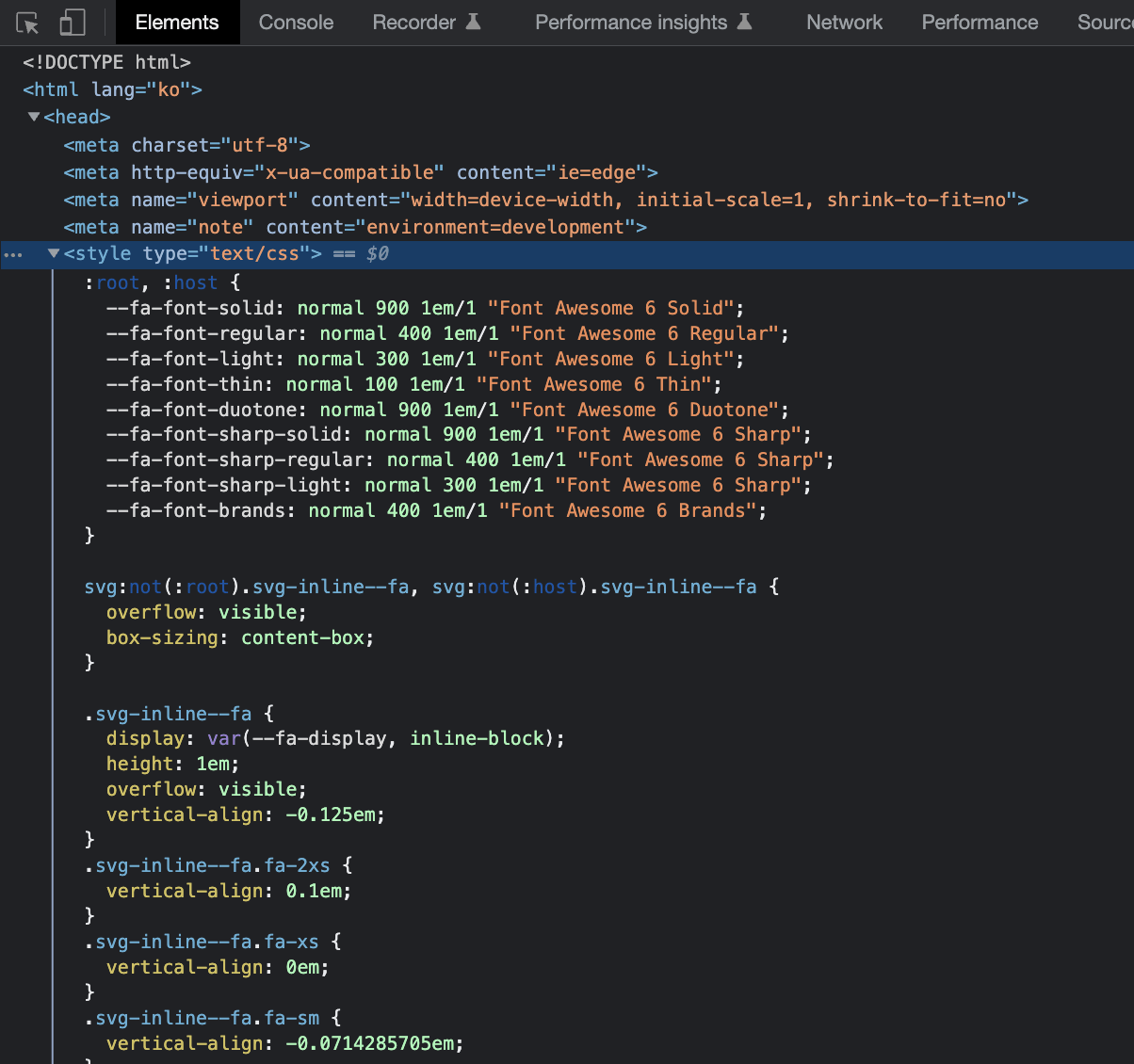The height and width of the screenshot is (1064, 1134).
Task: Select the html lang="ko" element
Action: 112,89
